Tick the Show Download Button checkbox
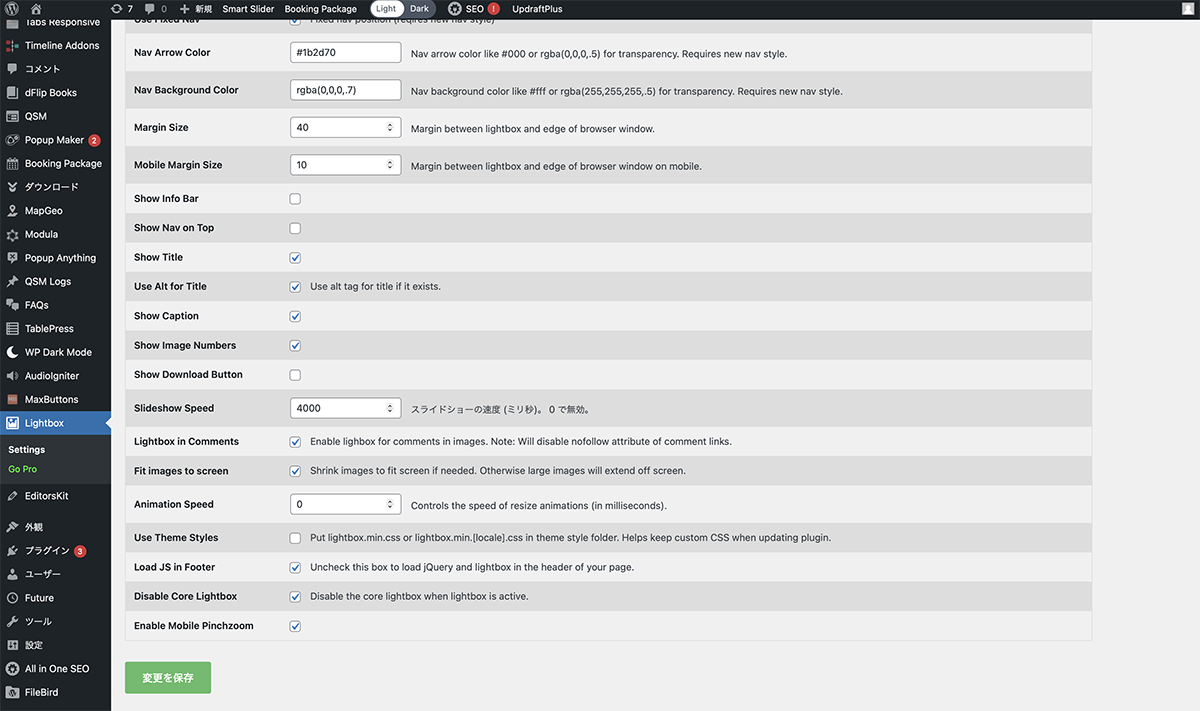This screenshot has width=1200, height=711. point(295,375)
